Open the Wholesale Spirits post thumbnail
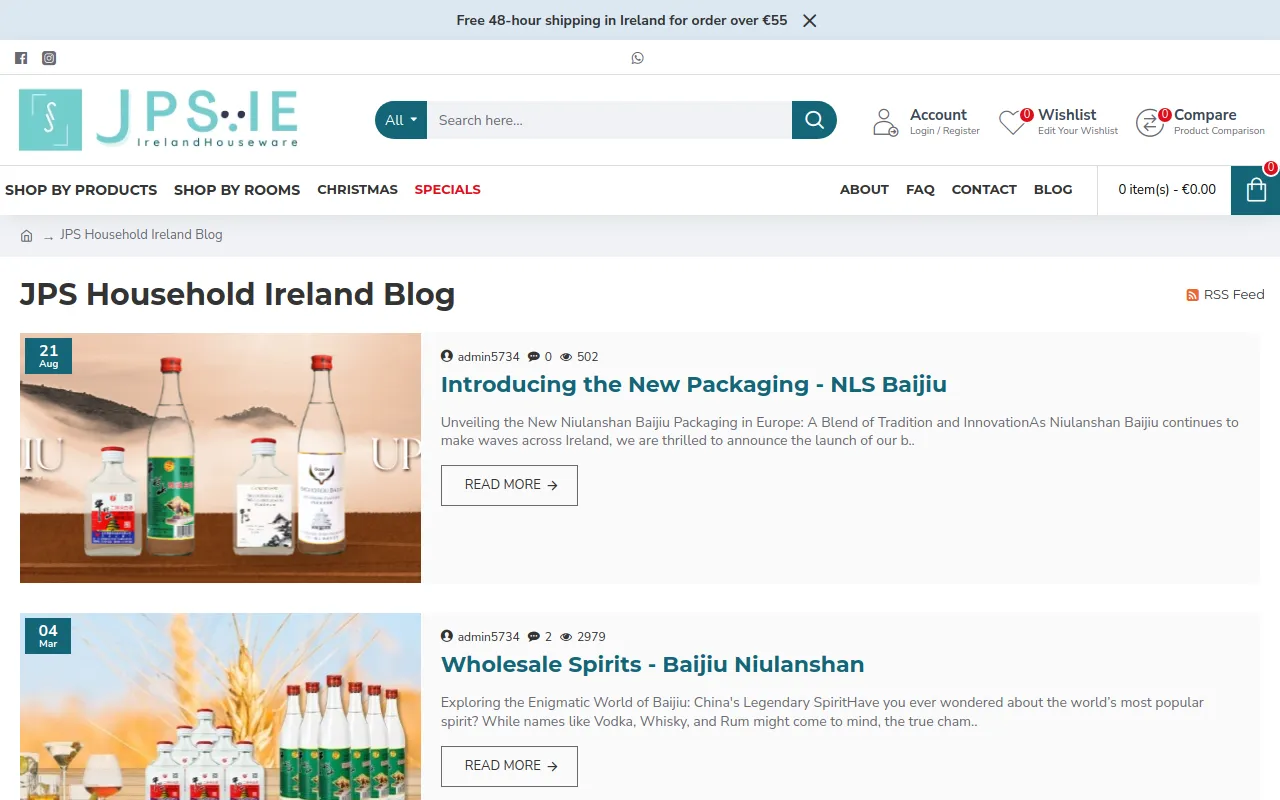1280x800 pixels. (x=220, y=706)
